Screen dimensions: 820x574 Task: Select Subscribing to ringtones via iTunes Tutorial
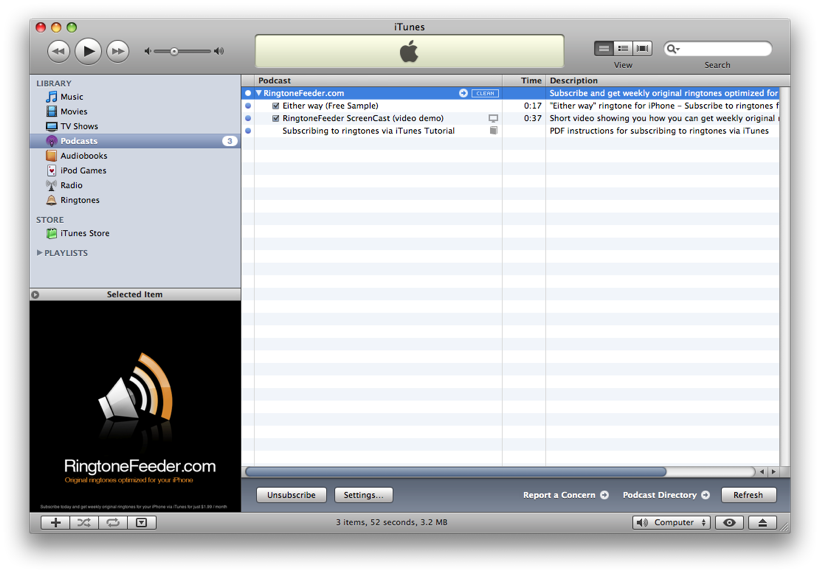[368, 131]
